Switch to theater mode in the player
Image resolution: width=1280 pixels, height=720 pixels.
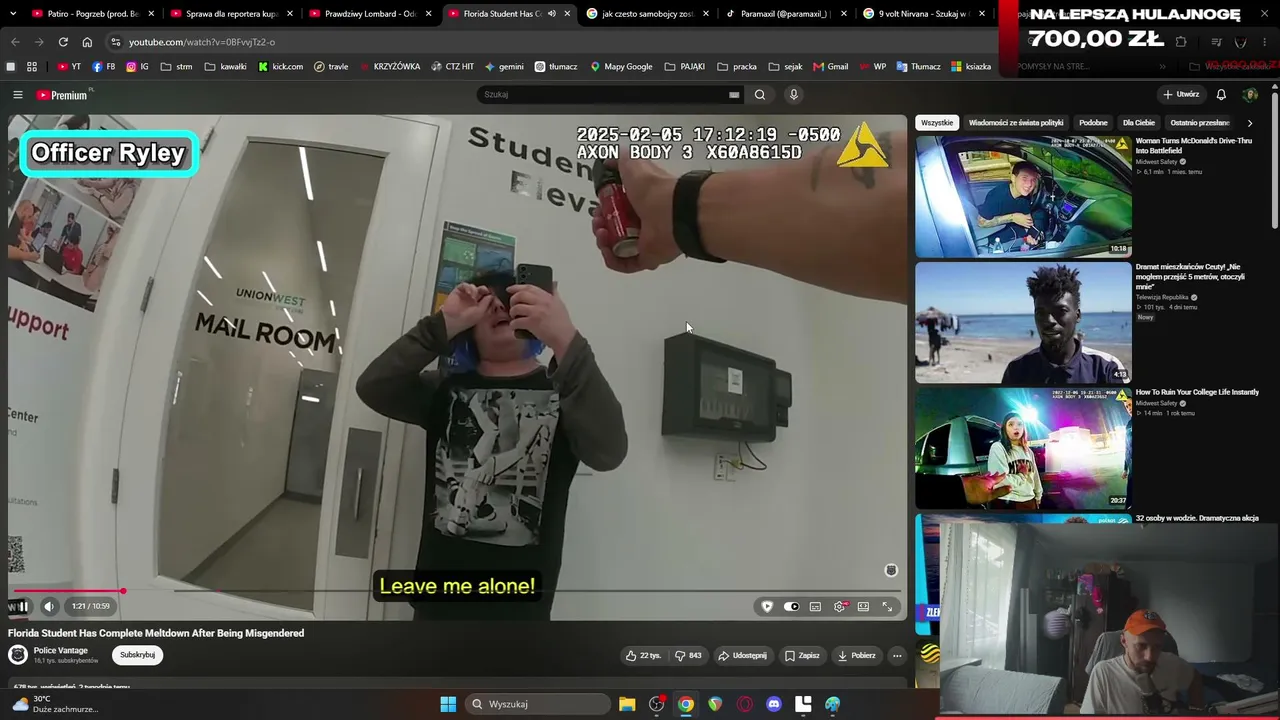863,606
